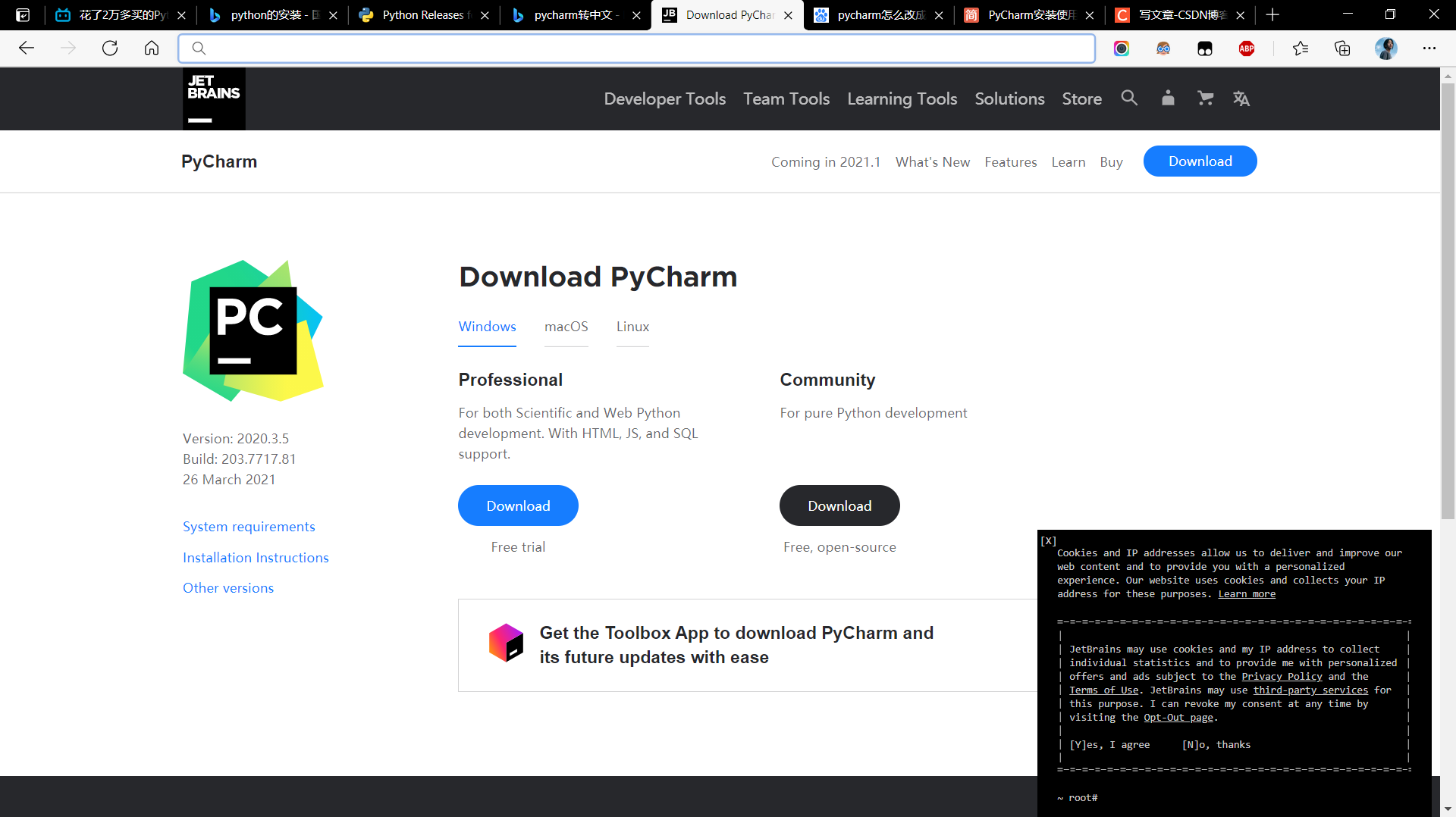This screenshot has height=817, width=1456.
Task: Go to the browser home icon
Action: (152, 49)
